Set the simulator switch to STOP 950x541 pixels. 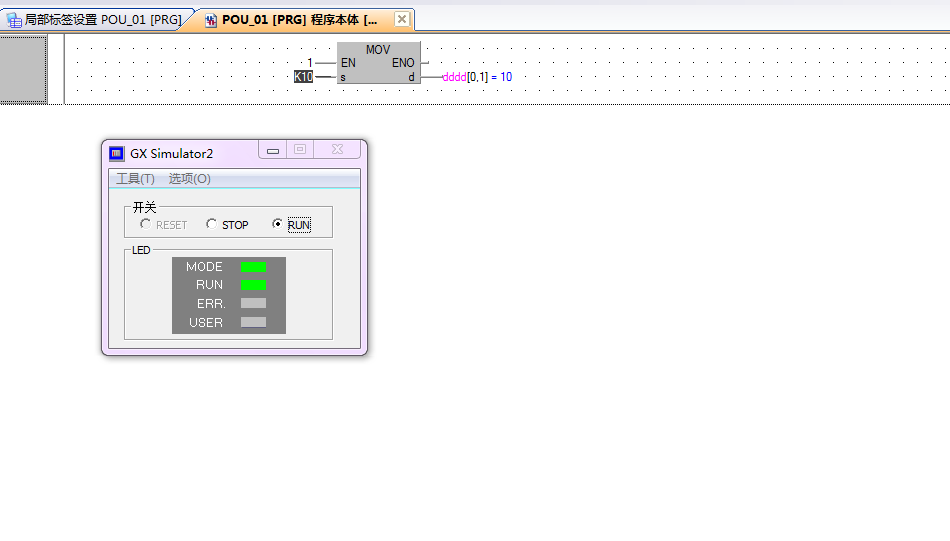[212, 224]
